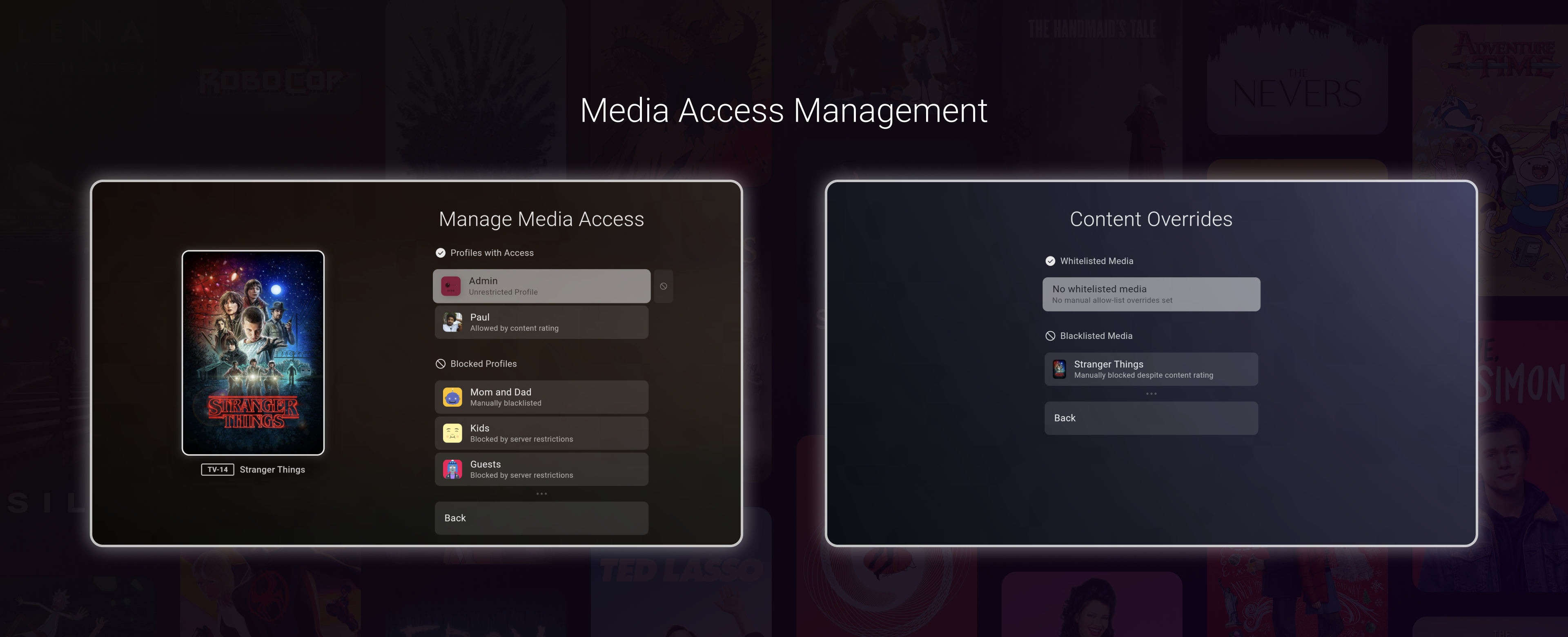Select the Kids blocked profile row
The width and height of the screenshot is (1568, 637).
tap(541, 433)
